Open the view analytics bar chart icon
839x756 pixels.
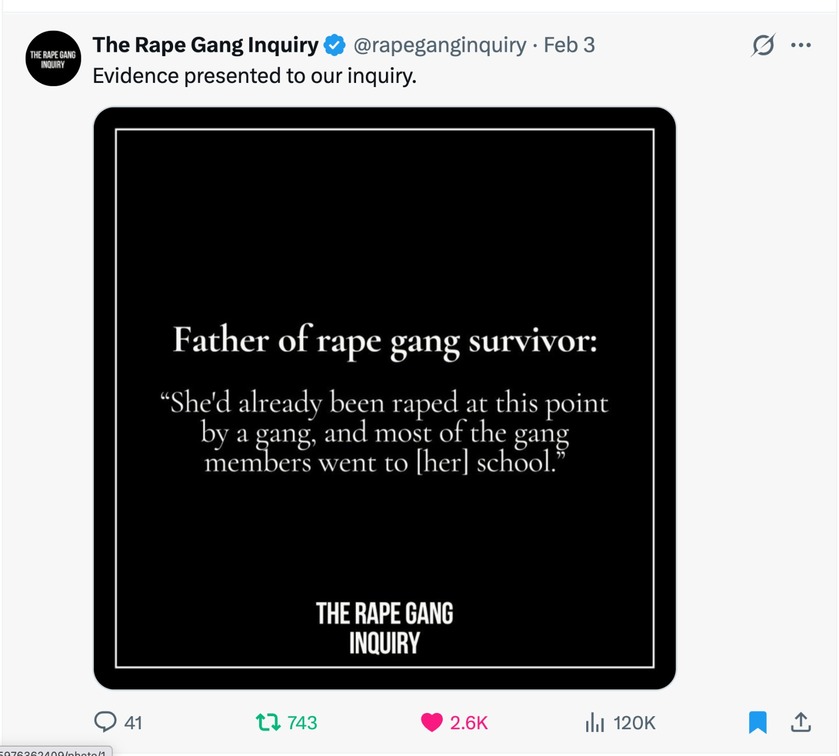pos(594,721)
